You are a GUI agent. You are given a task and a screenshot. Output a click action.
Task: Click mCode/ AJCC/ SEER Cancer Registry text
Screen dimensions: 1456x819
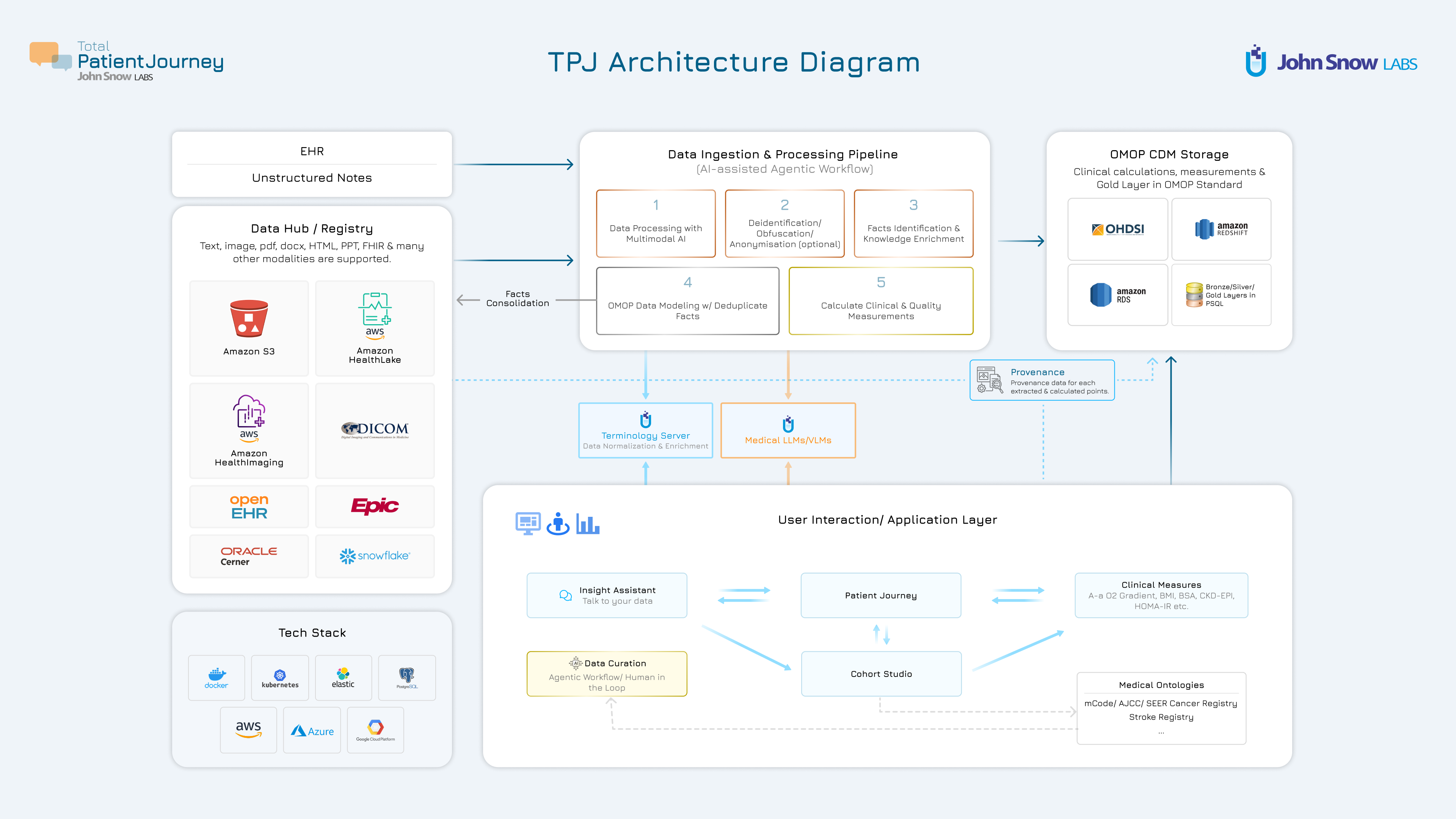point(1160,703)
